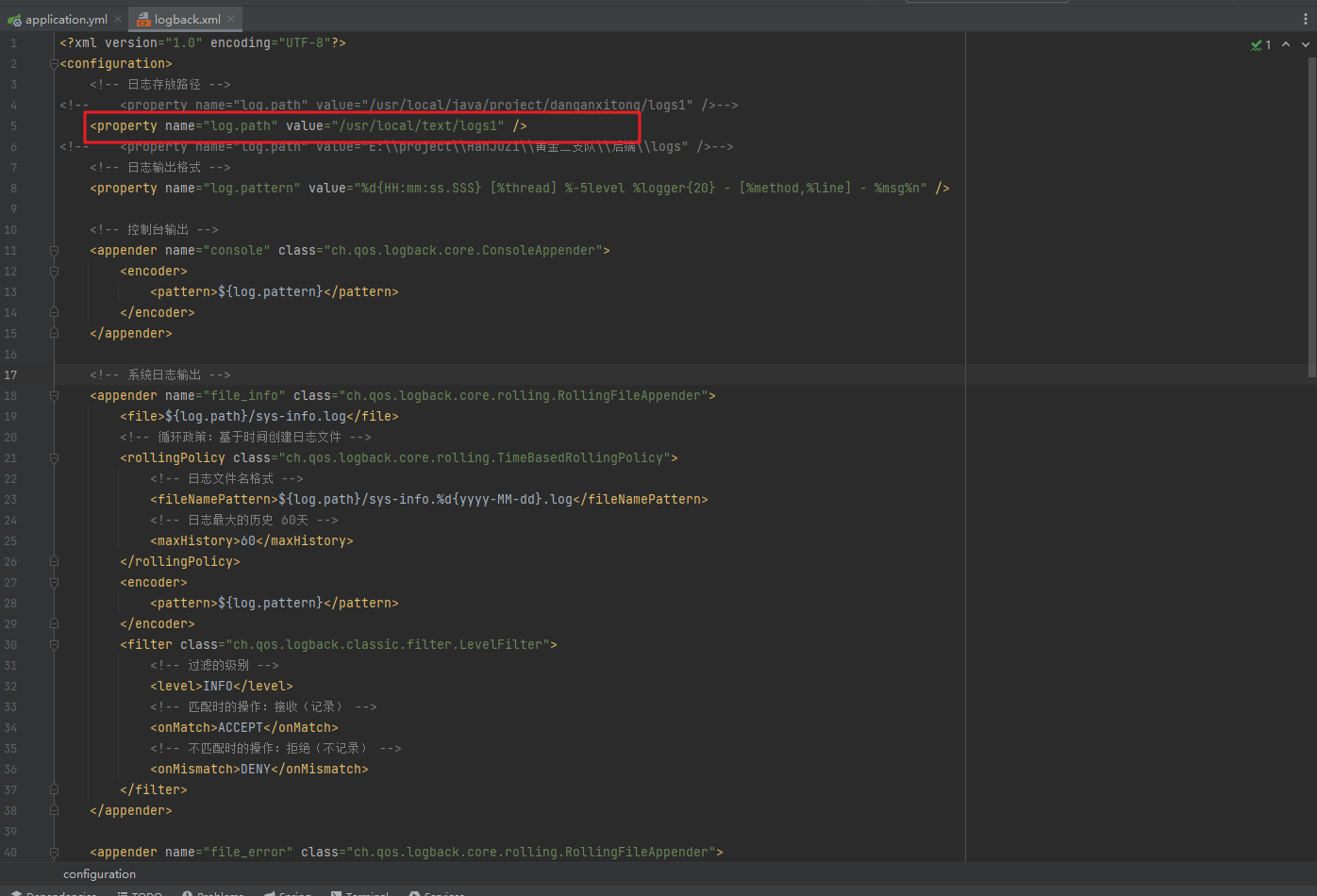Image resolution: width=1317 pixels, height=896 pixels.
Task: Open the inspections widget with green checkmark
Action: point(1261,44)
